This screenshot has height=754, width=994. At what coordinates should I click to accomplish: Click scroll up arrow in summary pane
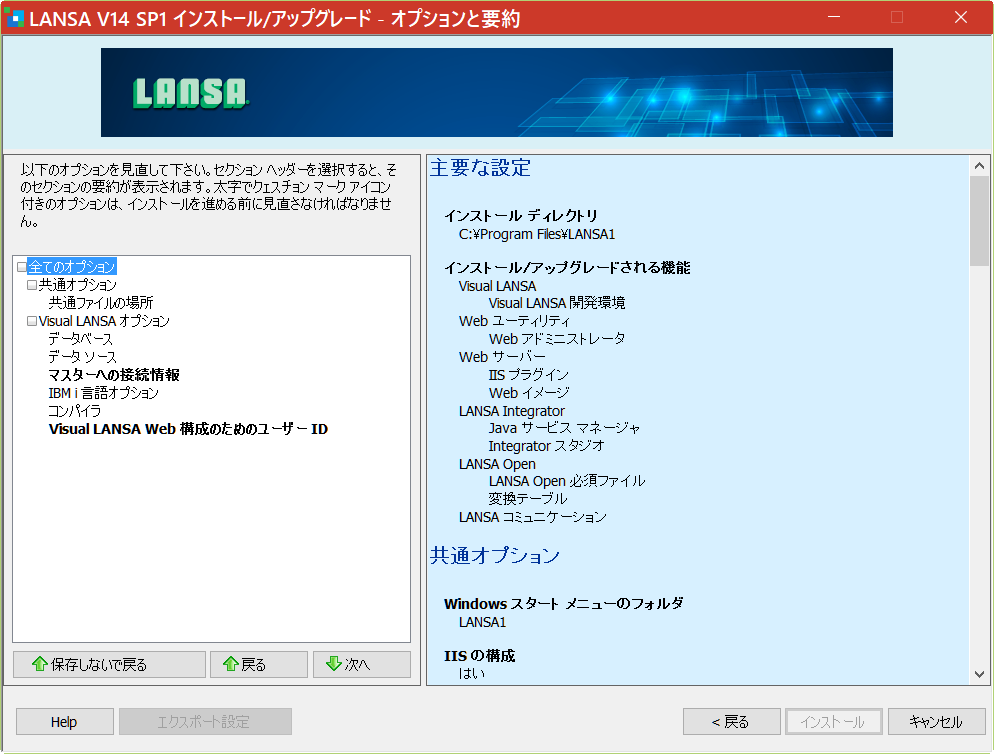click(x=979, y=166)
